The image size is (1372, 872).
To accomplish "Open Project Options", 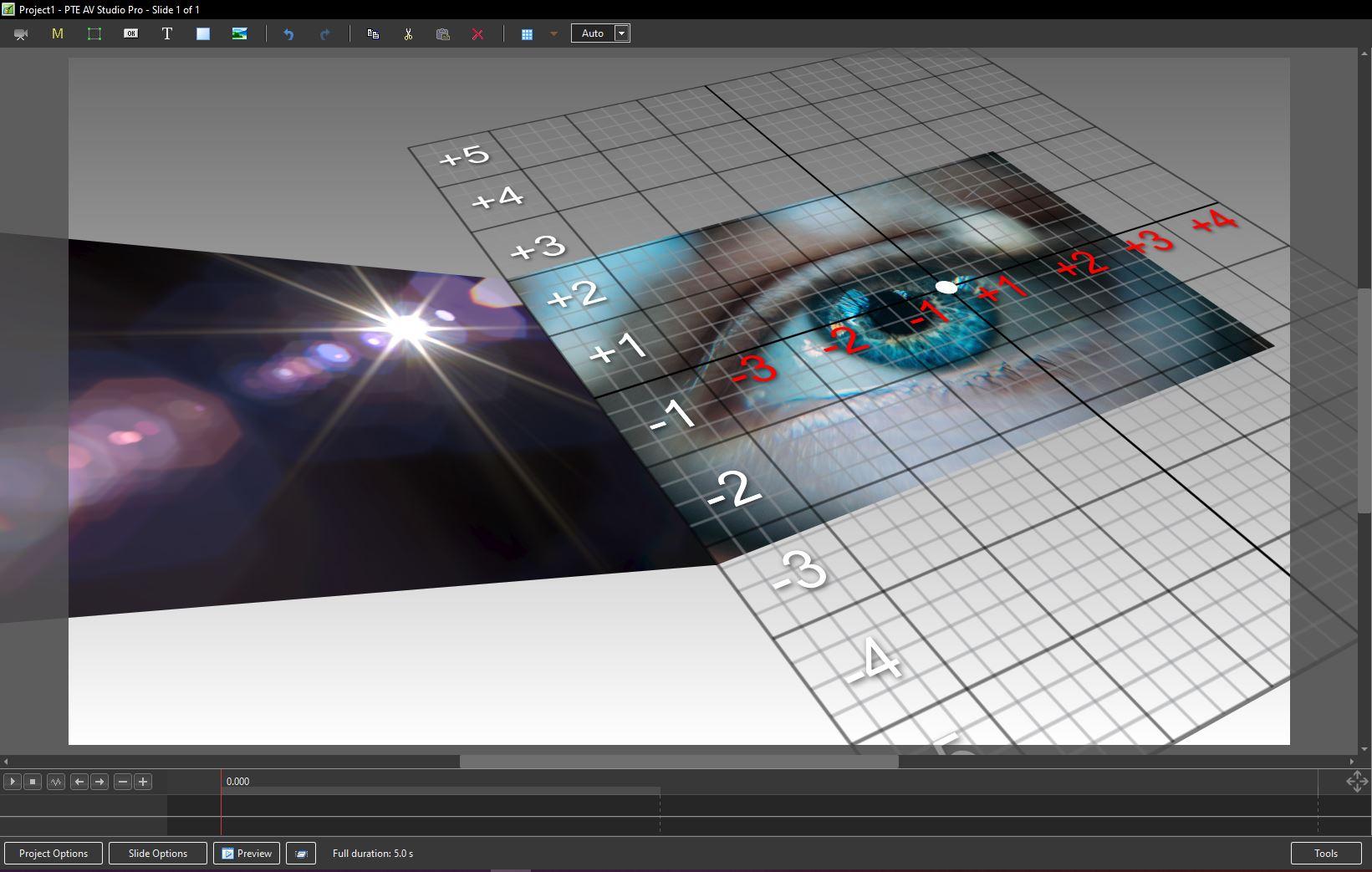I will (54, 854).
